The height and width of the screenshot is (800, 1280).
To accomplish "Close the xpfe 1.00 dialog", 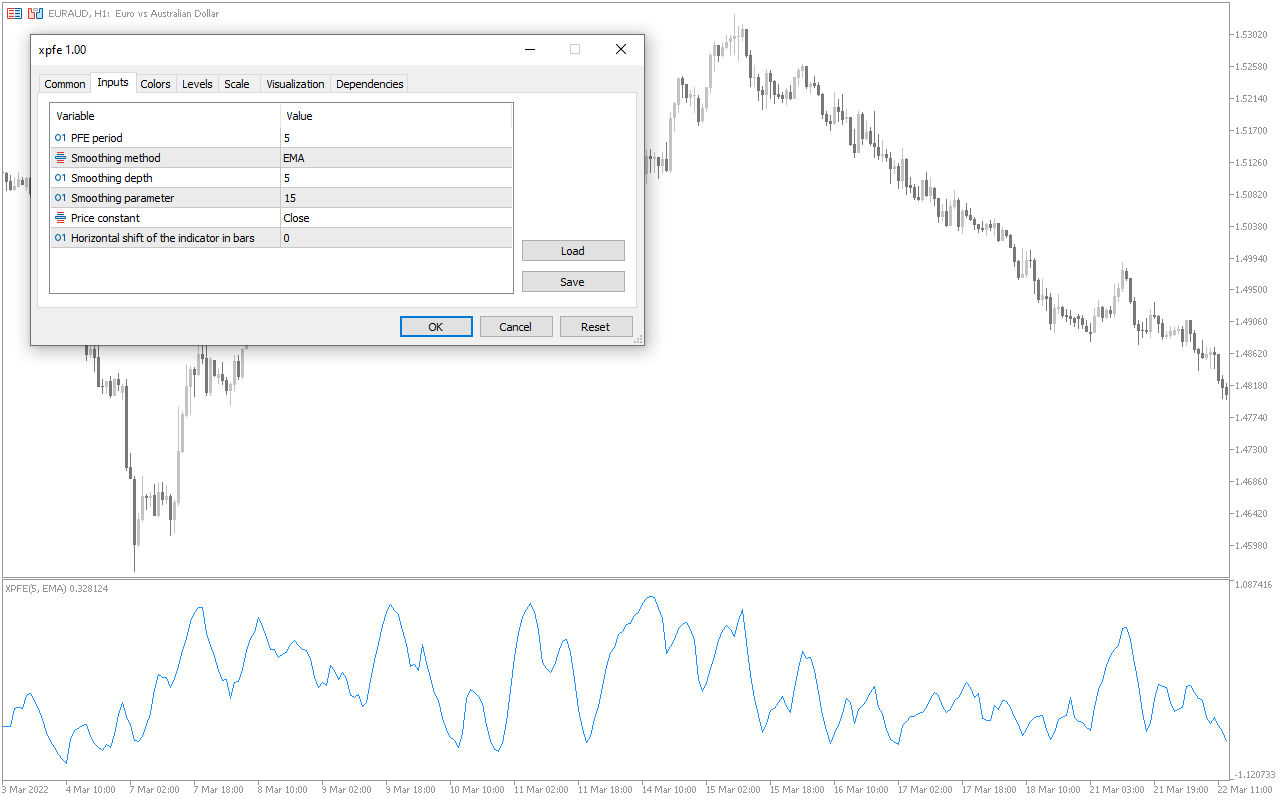I will (621, 49).
